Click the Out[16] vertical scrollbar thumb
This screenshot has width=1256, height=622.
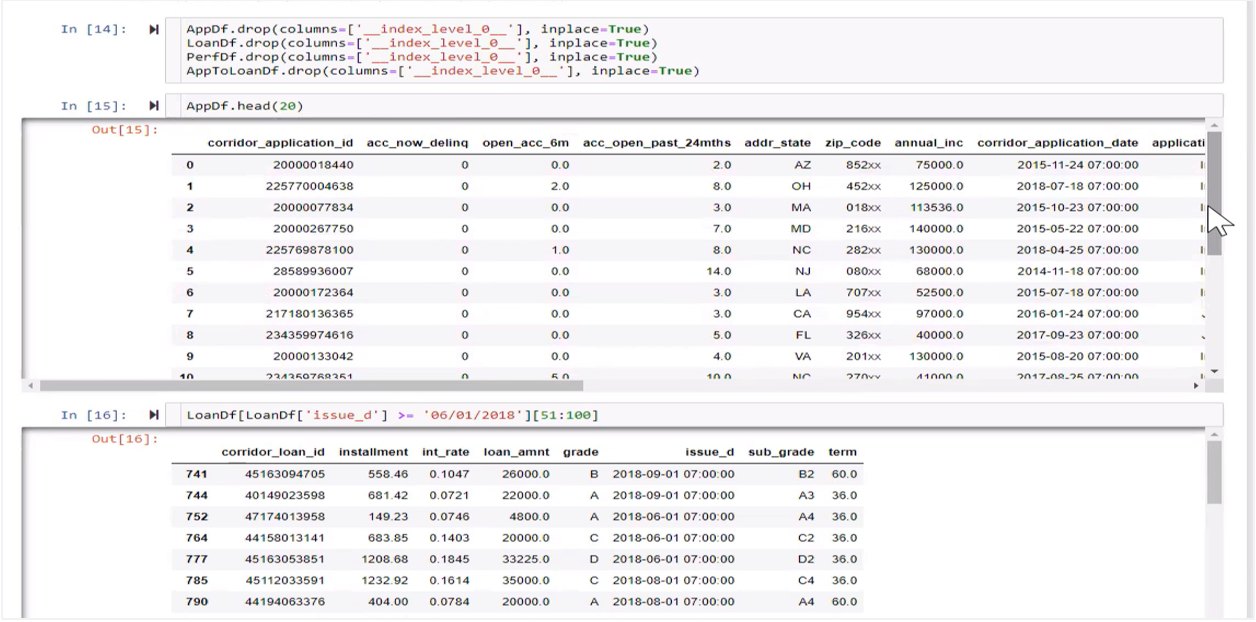point(1214,472)
